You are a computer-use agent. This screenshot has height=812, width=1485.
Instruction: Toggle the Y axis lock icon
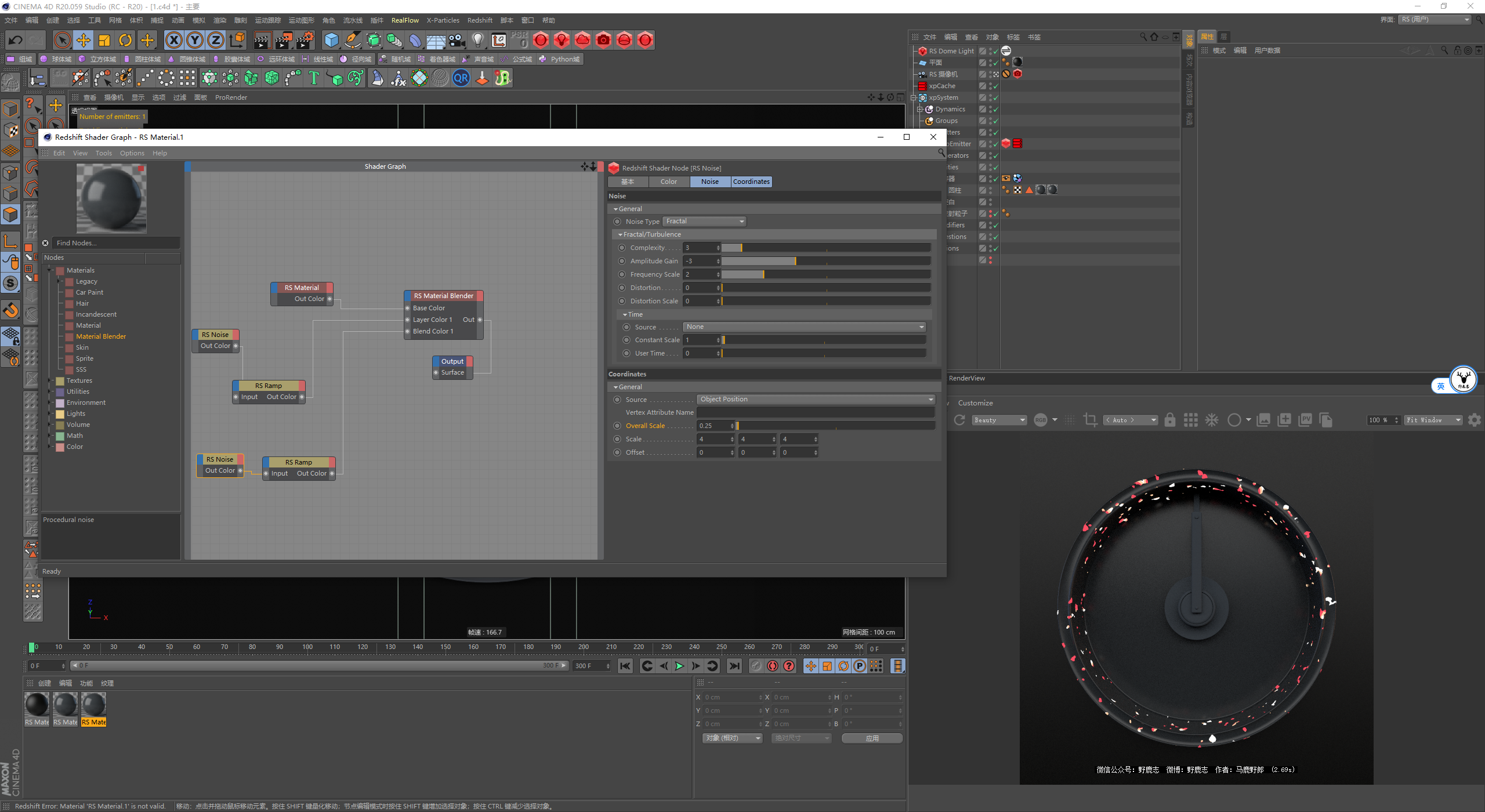tap(195, 40)
